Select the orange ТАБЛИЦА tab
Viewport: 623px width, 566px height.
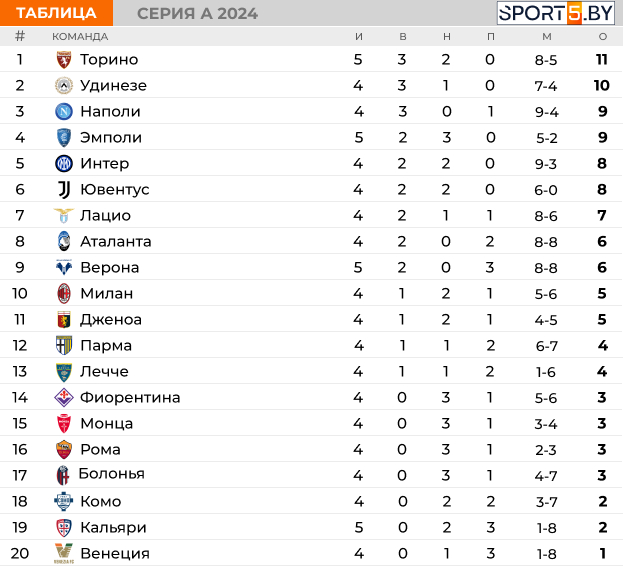tap(56, 13)
